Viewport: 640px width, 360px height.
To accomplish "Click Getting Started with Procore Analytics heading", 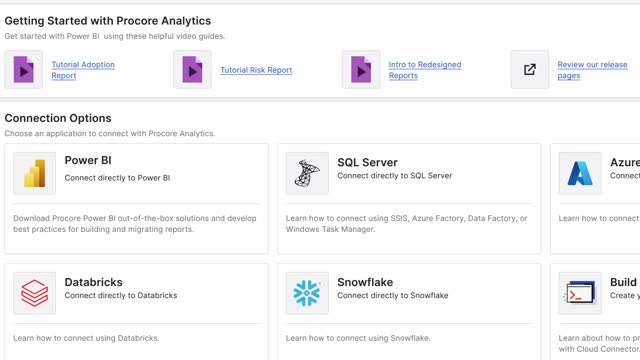I will tap(108, 21).
